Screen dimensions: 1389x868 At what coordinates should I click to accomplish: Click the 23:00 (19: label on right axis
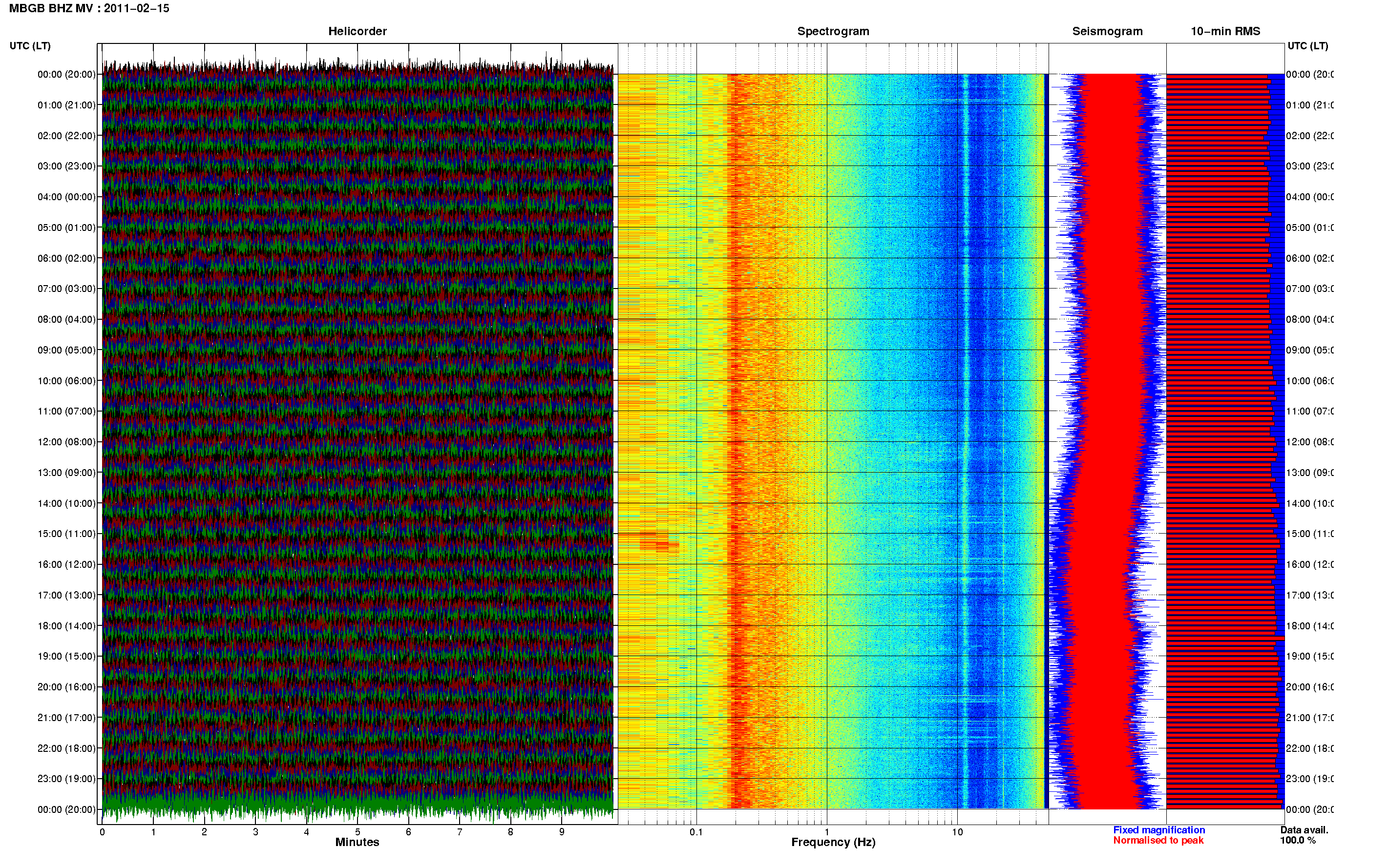[x=1309, y=779]
